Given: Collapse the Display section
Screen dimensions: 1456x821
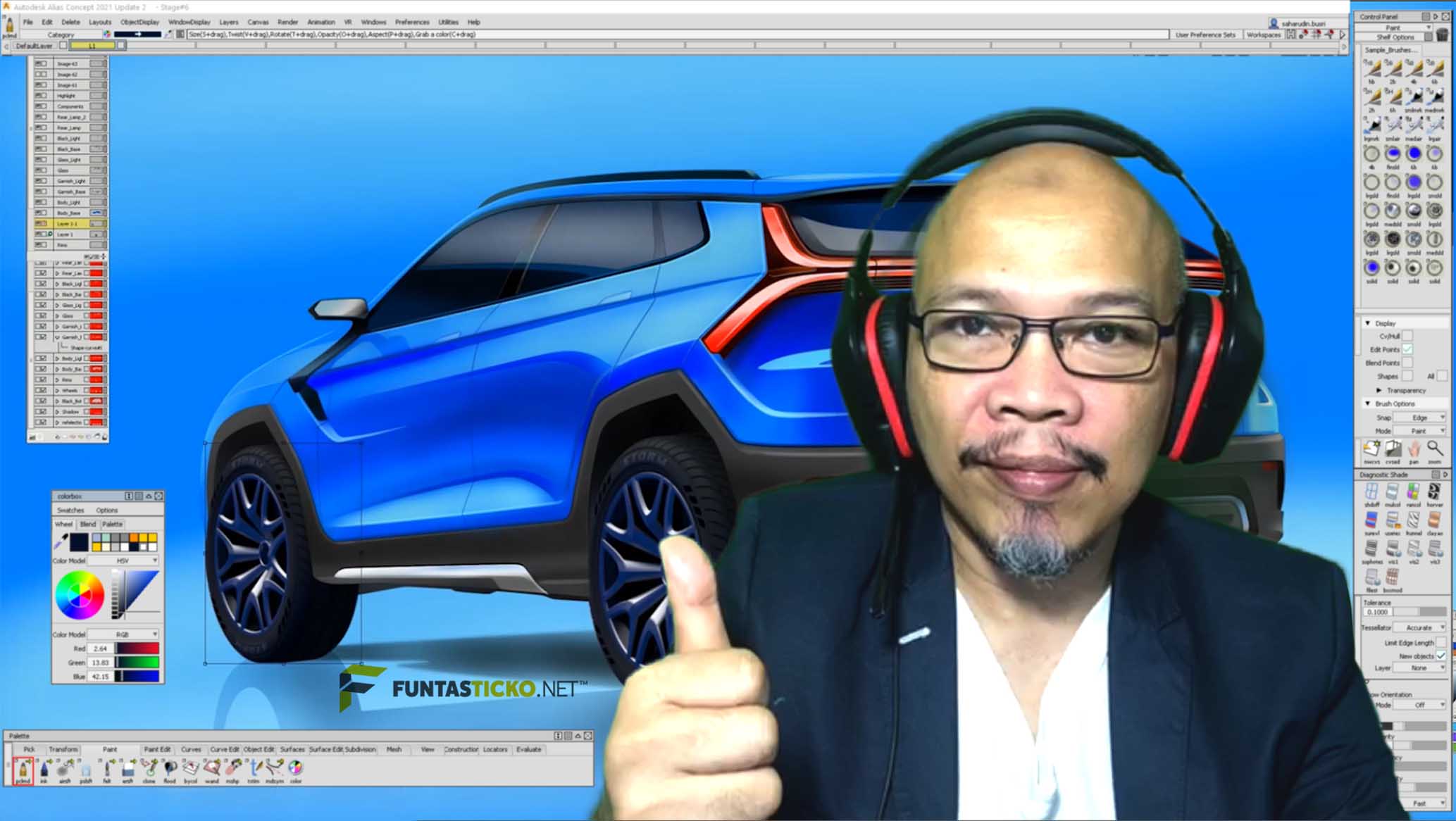Looking at the screenshot, I should point(1368,323).
